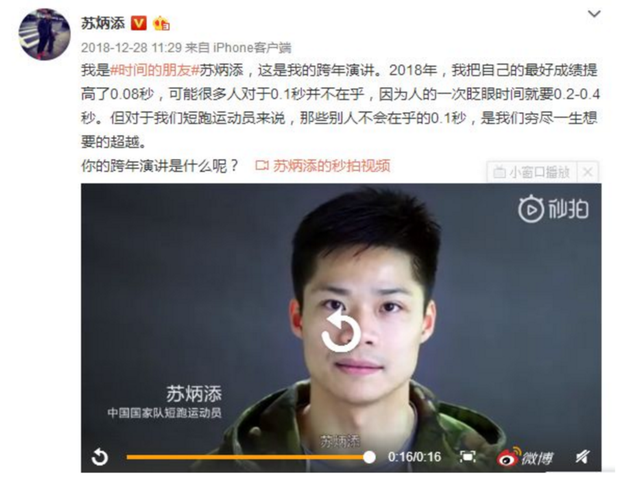Viewport: 640px width, 485px height.
Task: Click the verified V badge icon
Action: click(139, 23)
